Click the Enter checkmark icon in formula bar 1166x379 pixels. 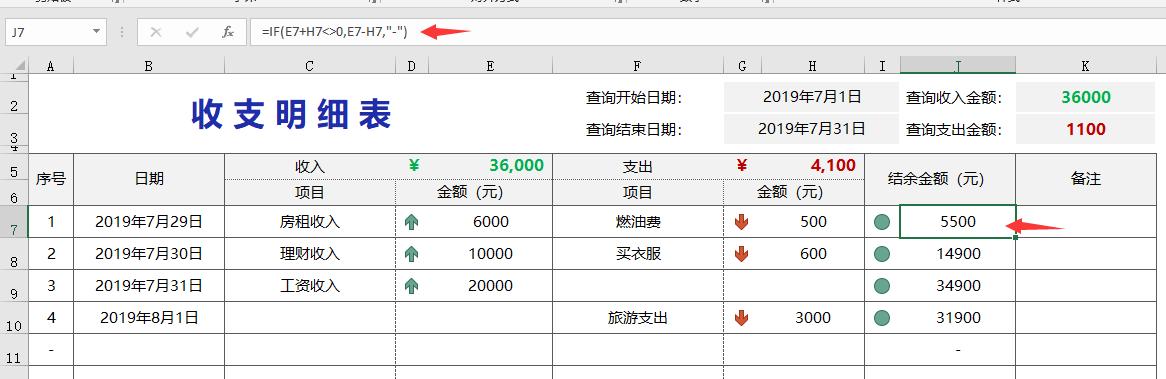click(192, 32)
